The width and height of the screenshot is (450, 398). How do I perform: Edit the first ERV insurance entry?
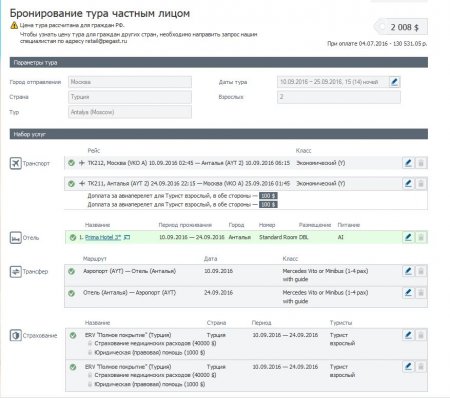408,335
